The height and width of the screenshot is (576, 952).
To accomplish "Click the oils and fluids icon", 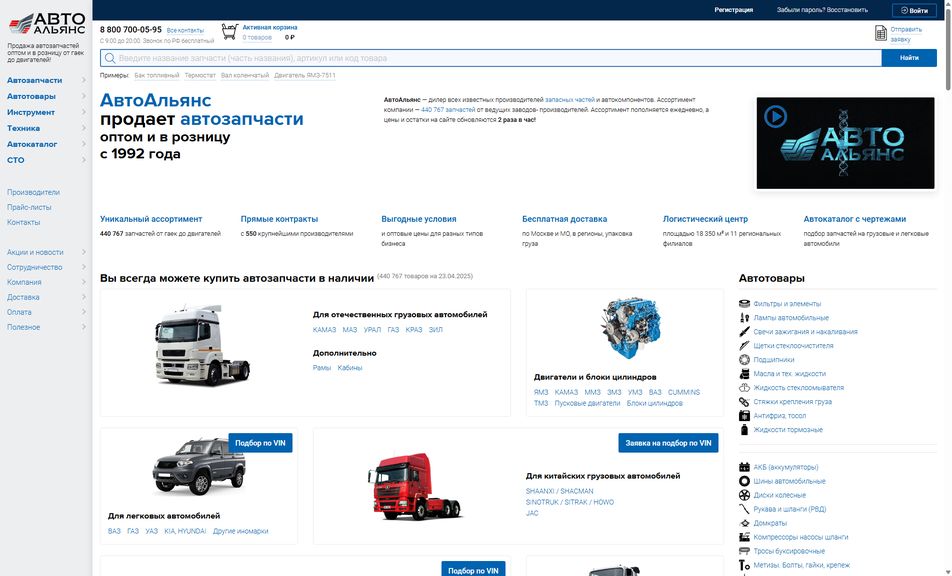I will point(744,373).
